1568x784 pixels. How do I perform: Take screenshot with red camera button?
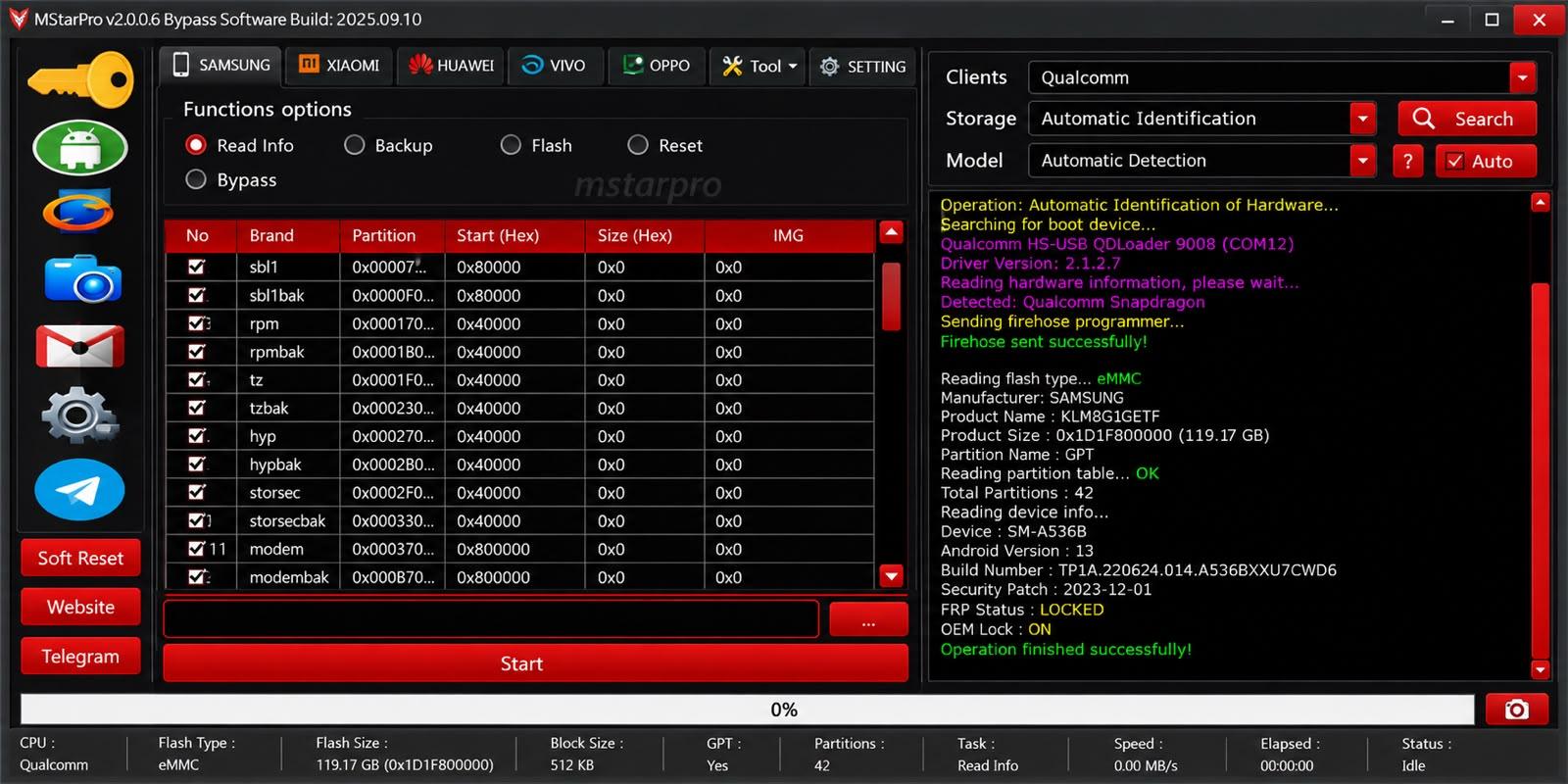(1516, 709)
